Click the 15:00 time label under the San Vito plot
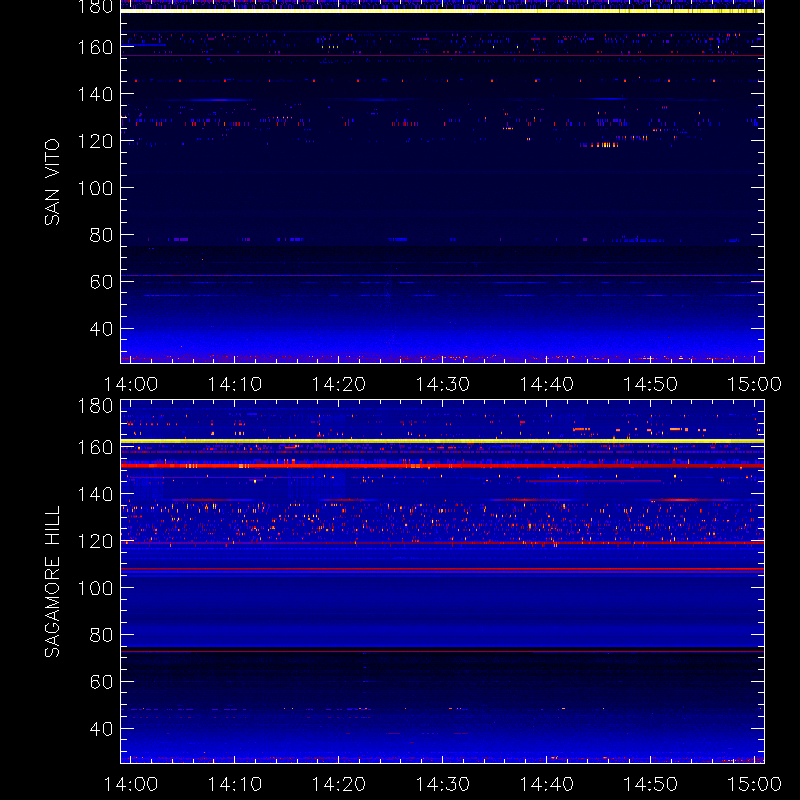Viewport: 800px width, 800px height. [755, 384]
